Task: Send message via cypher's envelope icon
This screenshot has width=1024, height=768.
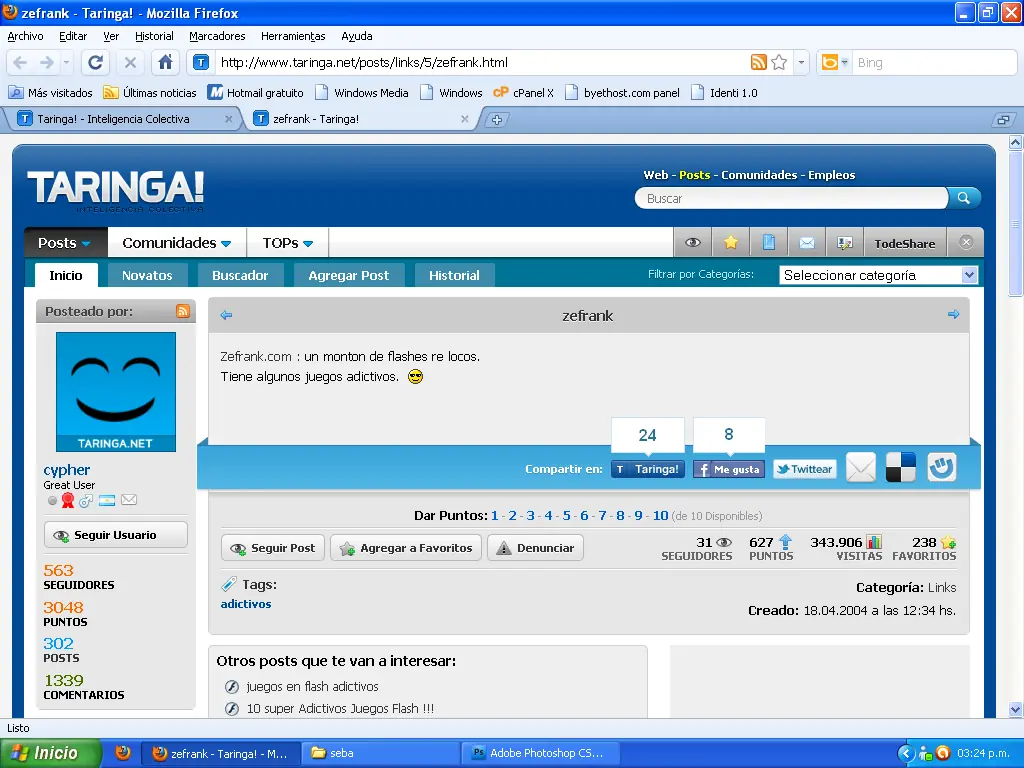Action: [x=129, y=500]
